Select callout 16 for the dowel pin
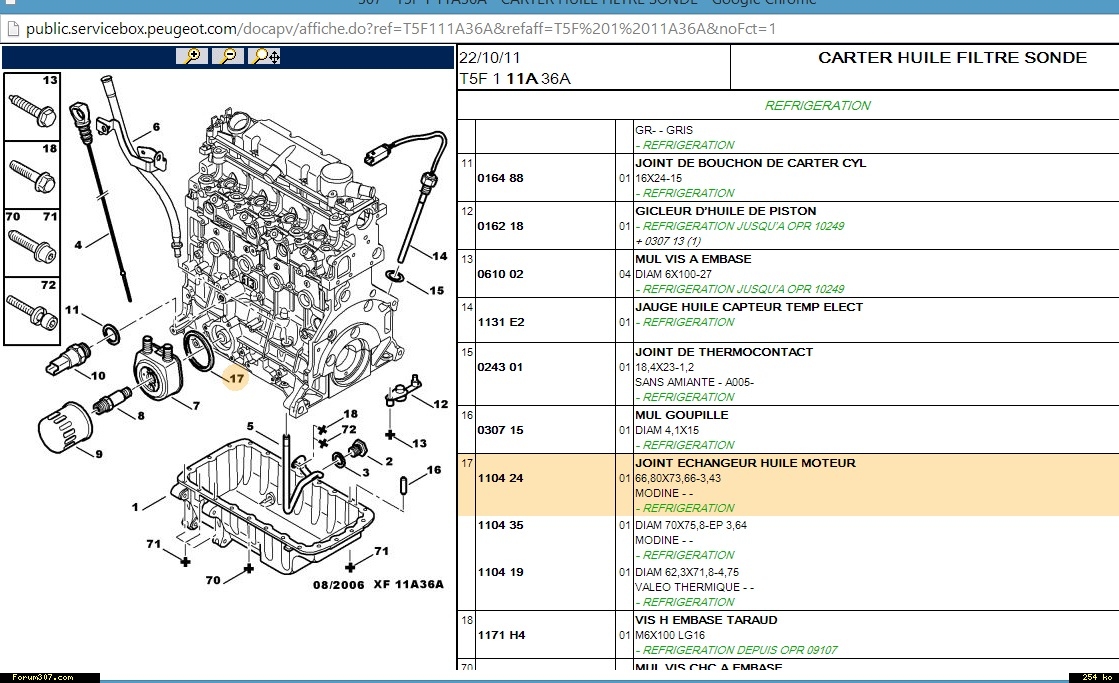The image size is (1119, 683). point(434,470)
